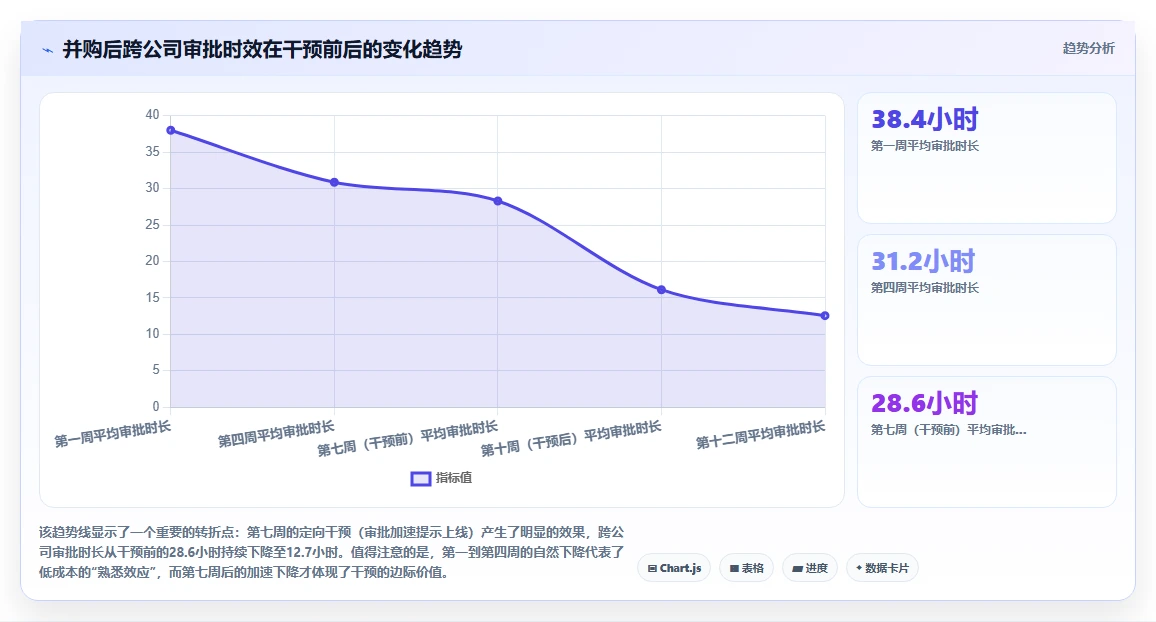Click y-axis value 5
Viewport: 1156px width, 622px height.
(x=156, y=369)
